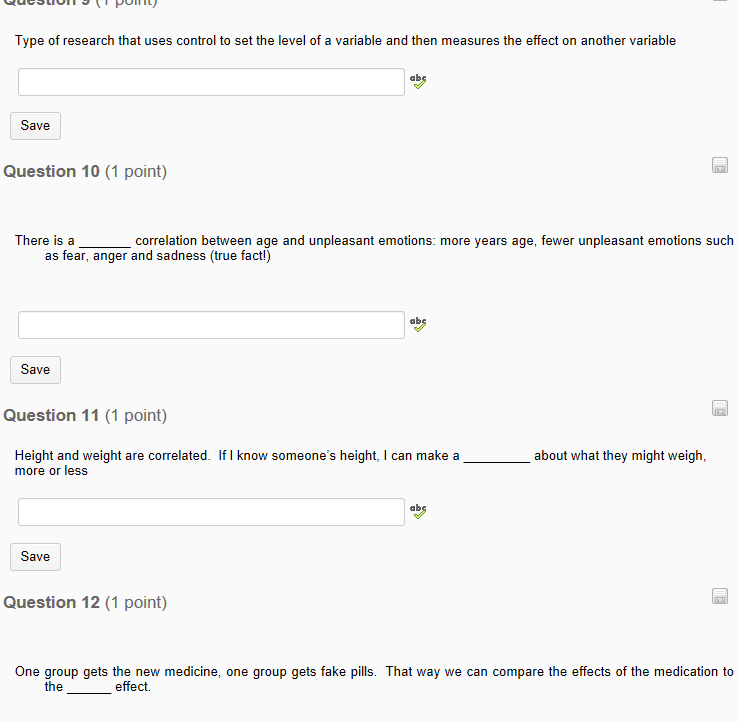Click Save under the age correlation question
Viewport: 738px width, 722px height.
[x=35, y=369]
